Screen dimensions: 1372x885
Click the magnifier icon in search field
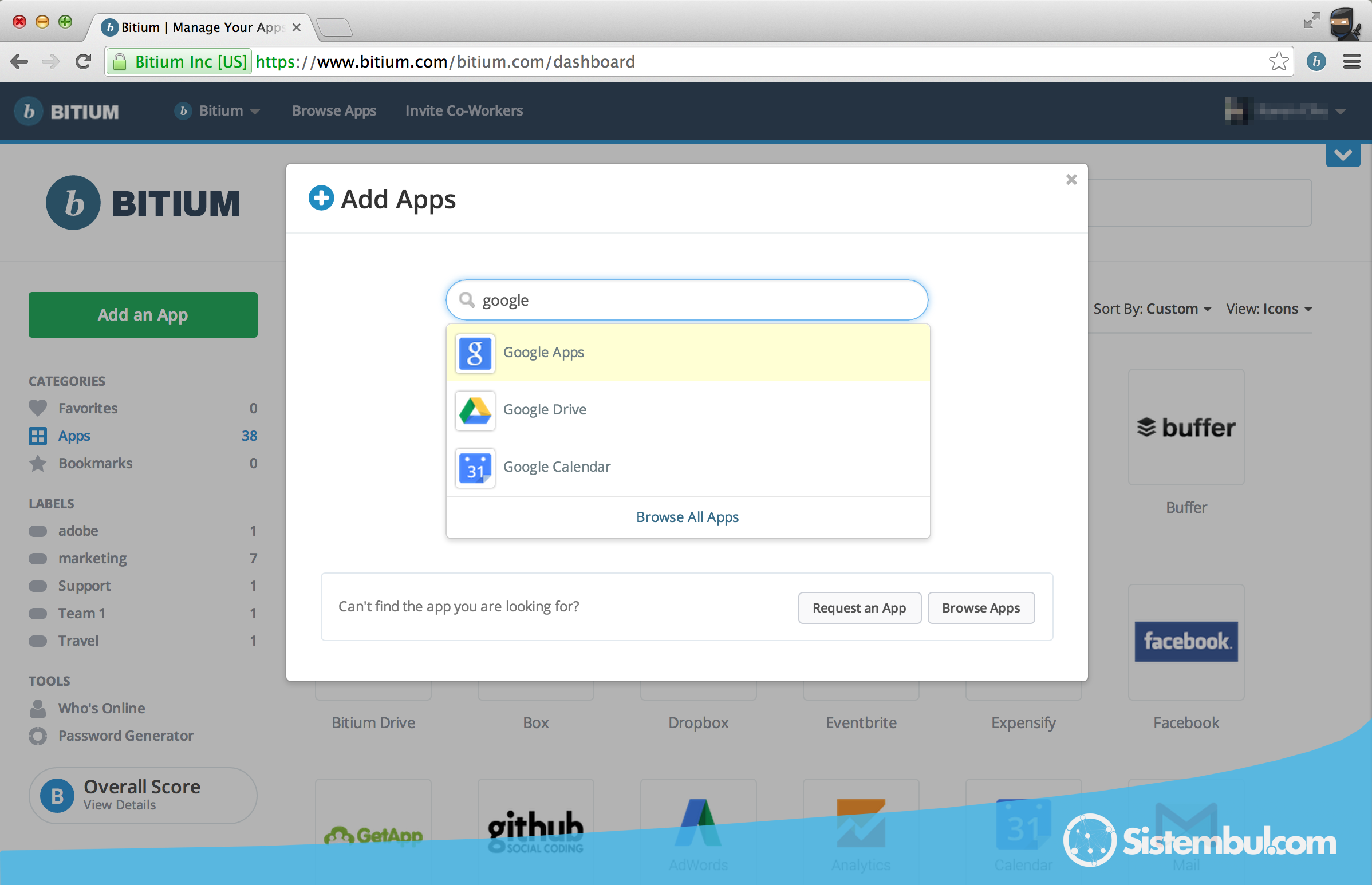(467, 300)
